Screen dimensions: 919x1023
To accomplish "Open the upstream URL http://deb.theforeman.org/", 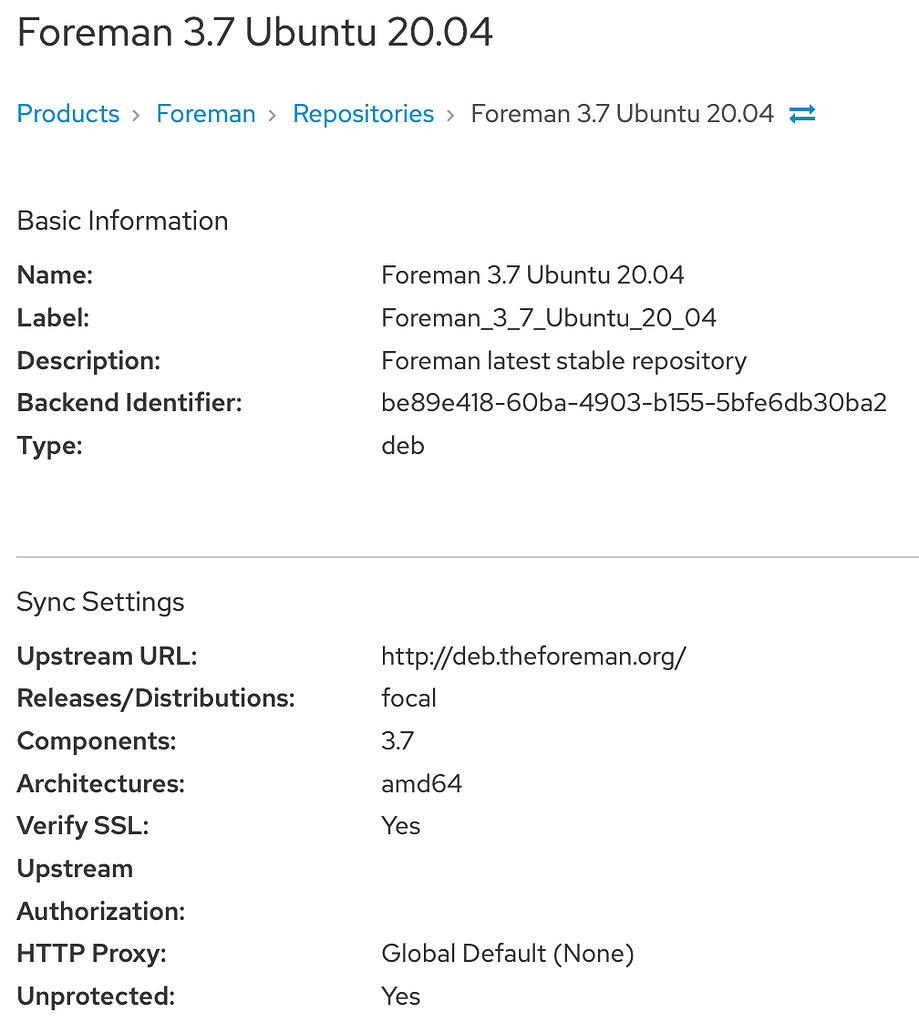I will 533,656.
